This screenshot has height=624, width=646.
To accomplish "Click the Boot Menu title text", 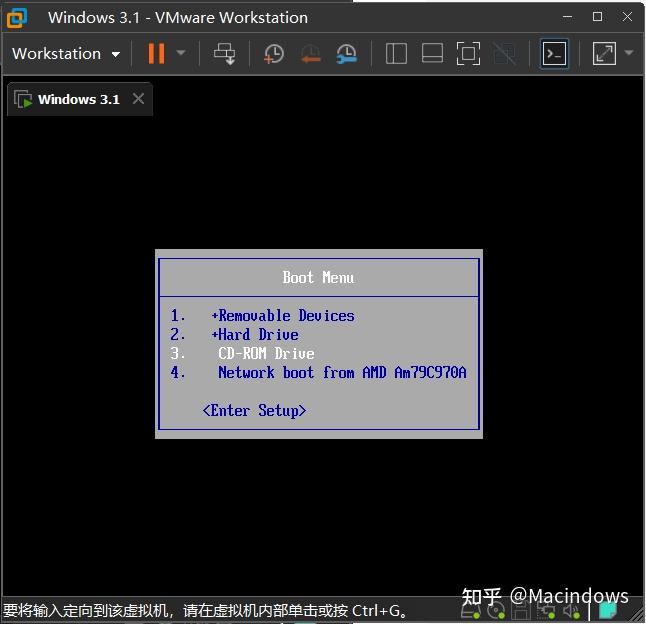I will [x=318, y=277].
